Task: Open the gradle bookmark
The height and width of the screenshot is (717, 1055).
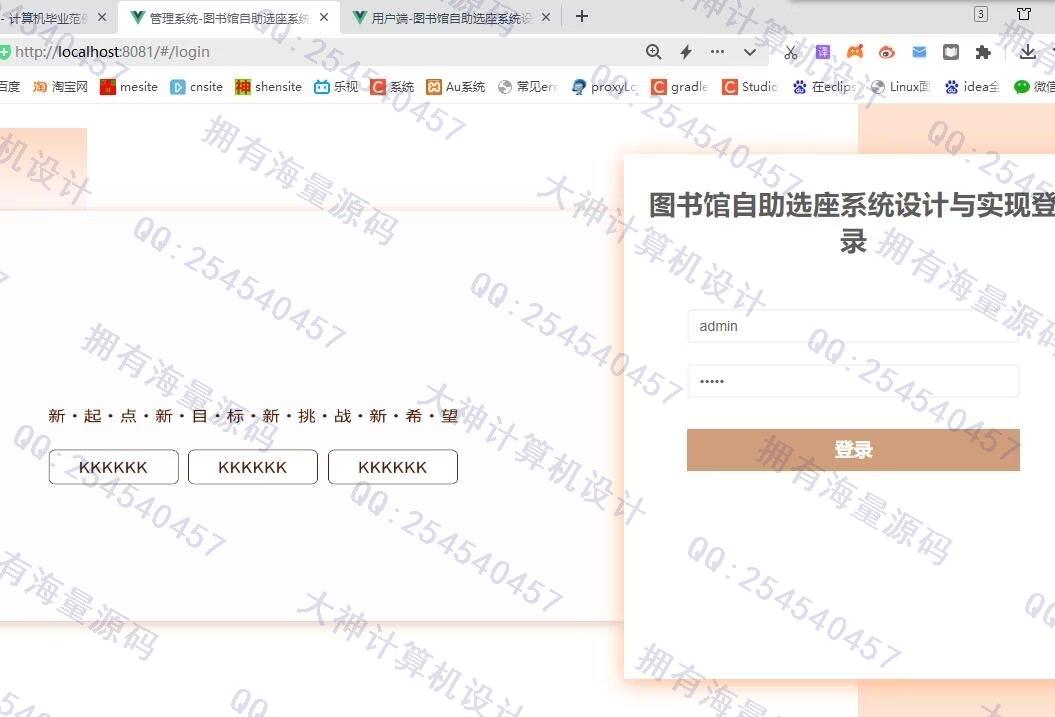Action: click(680, 87)
